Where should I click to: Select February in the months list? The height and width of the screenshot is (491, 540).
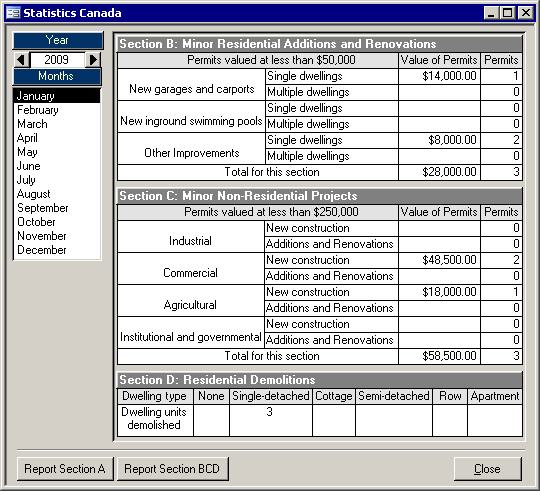click(57, 110)
